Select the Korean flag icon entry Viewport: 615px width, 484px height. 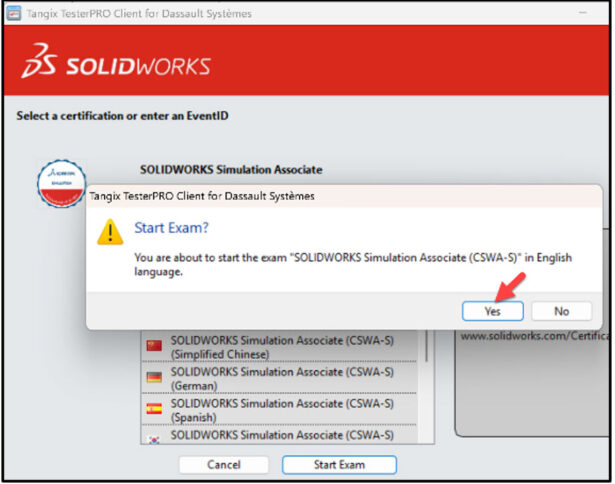tap(154, 440)
